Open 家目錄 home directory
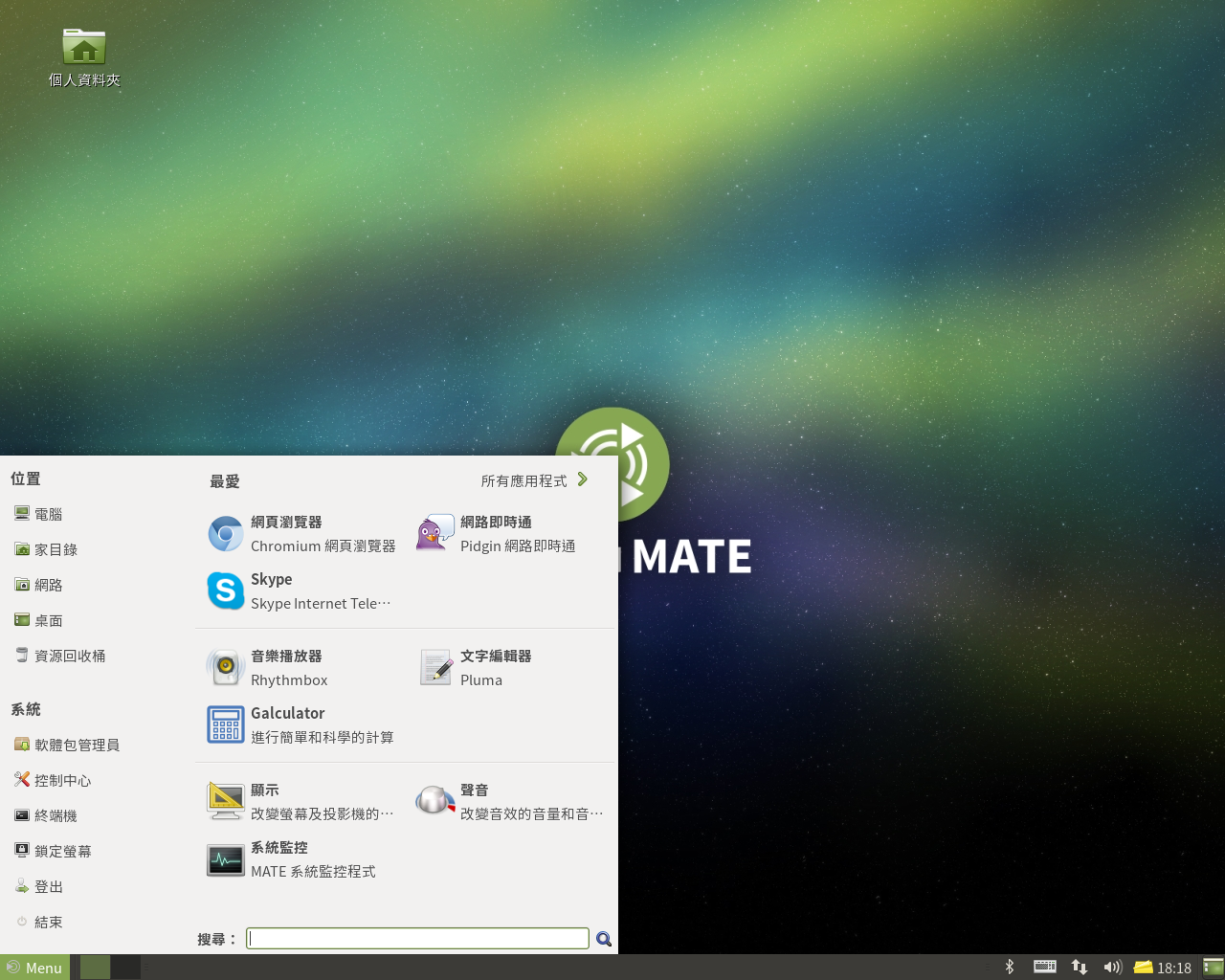Viewport: 1225px width, 980px height. pos(46,549)
